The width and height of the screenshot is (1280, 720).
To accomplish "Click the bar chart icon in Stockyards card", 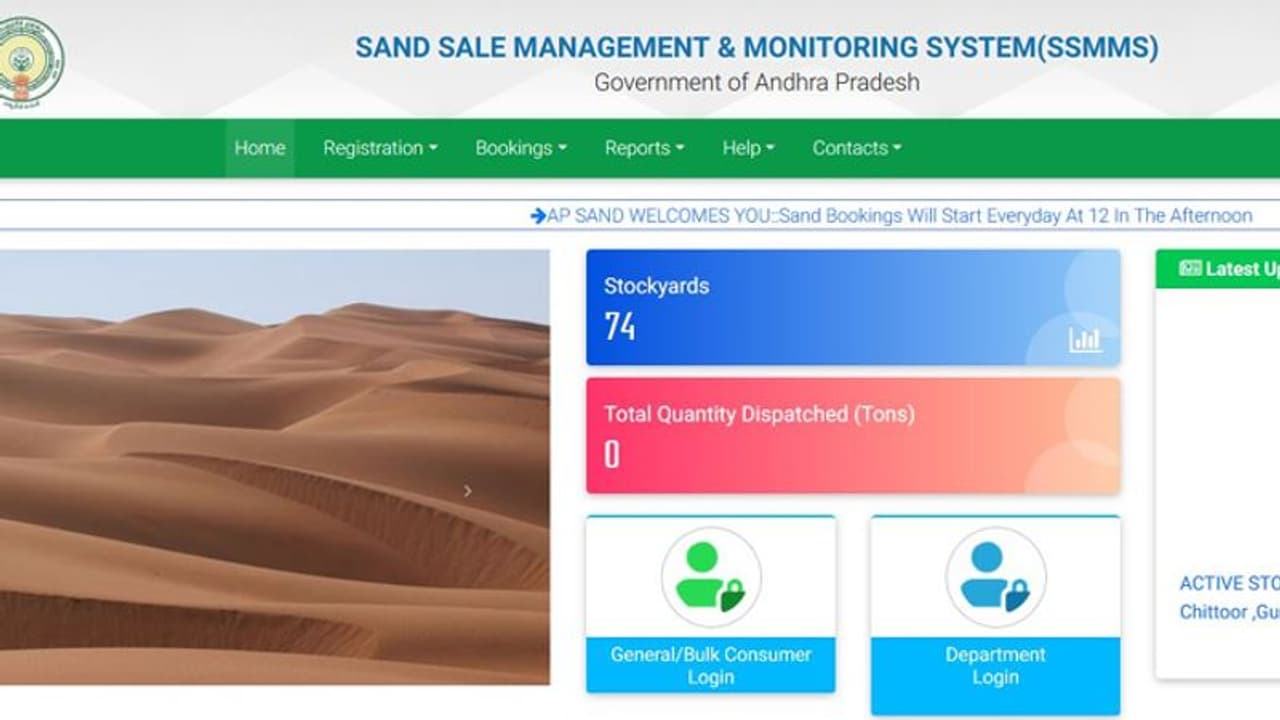I will coord(1085,340).
